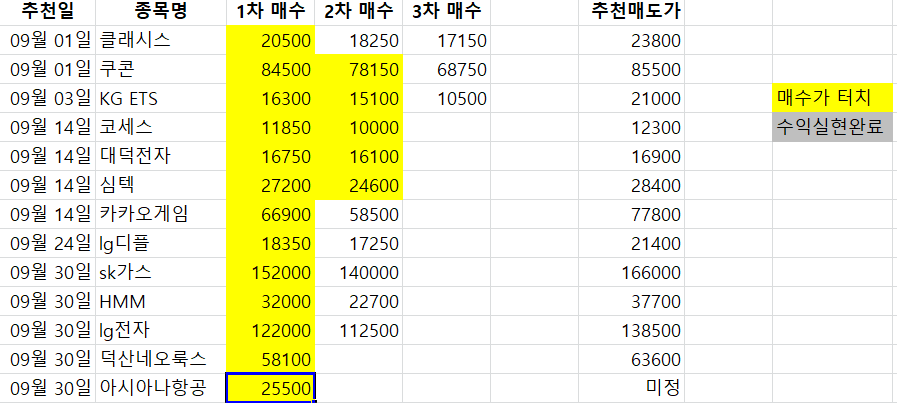Click the 138500 sell price cell

point(632,330)
